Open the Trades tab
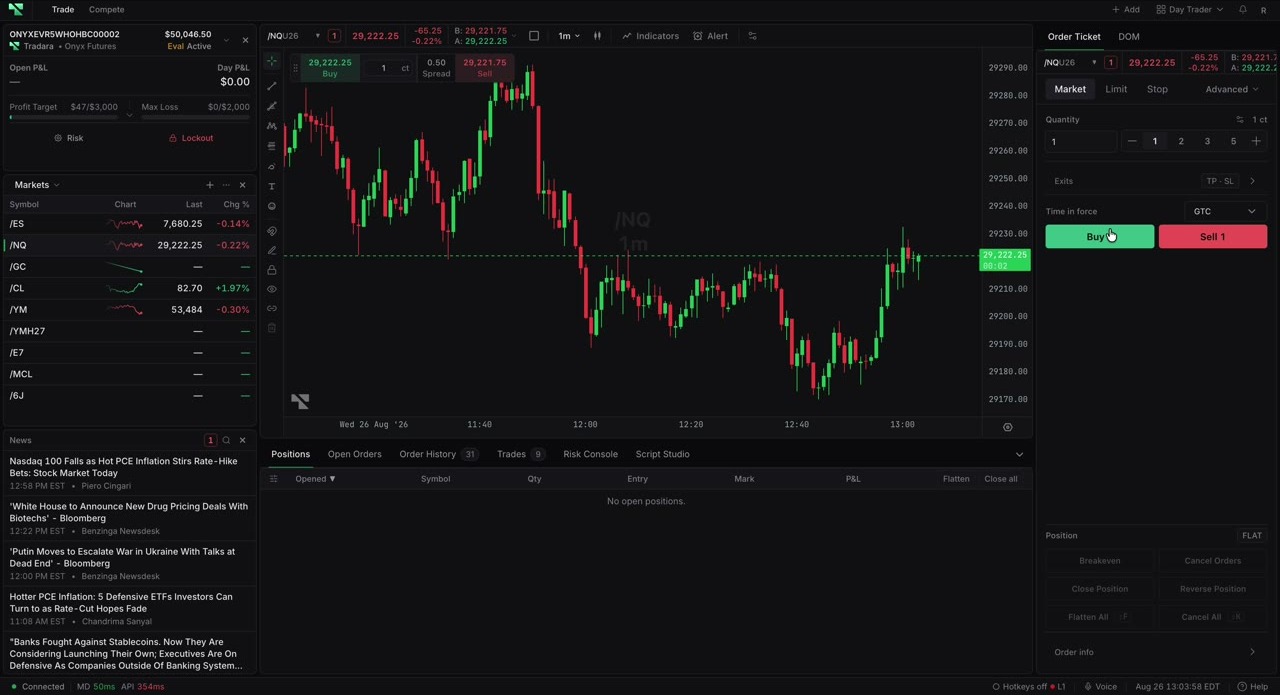The height and width of the screenshot is (695, 1280). pyautogui.click(x=521, y=454)
